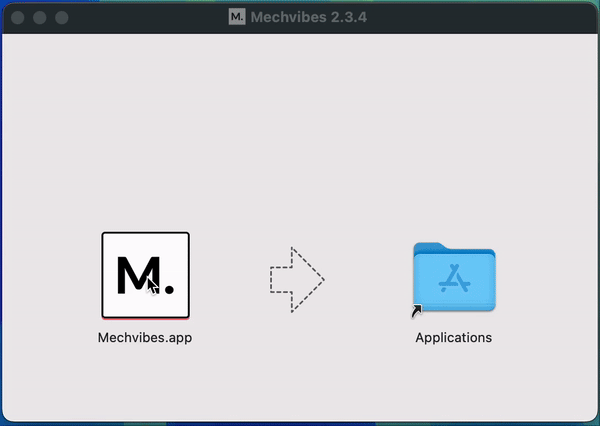Click the tab top of the Applications folder
600x426 pixels.
point(432,247)
